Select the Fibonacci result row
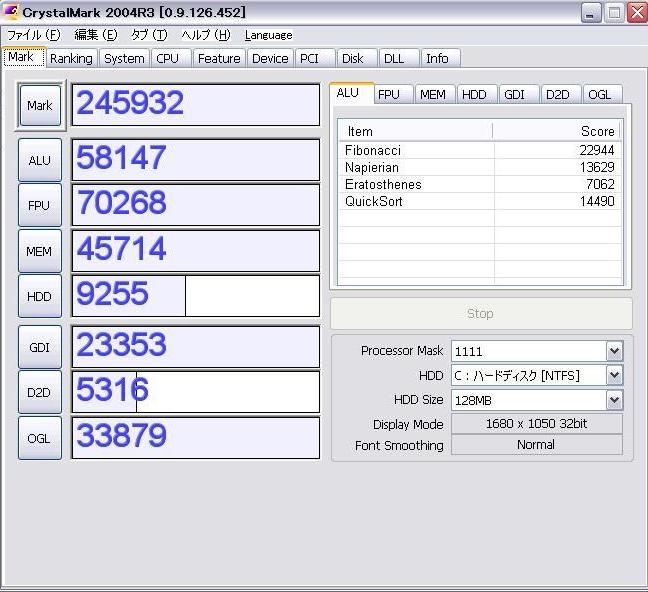This screenshot has width=648, height=592. [480, 150]
